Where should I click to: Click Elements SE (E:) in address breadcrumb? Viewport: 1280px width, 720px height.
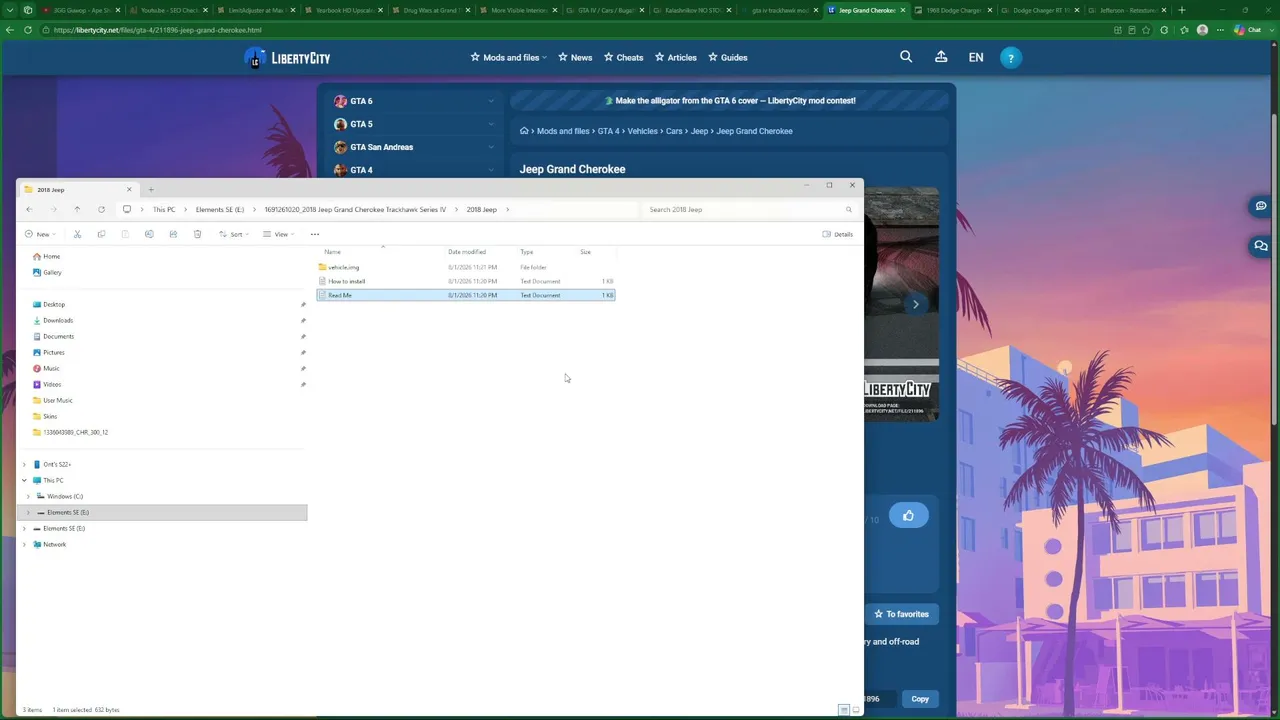[220, 209]
